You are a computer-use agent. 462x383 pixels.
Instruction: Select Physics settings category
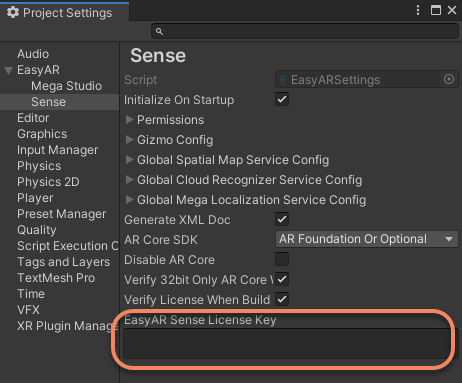[x=39, y=166]
